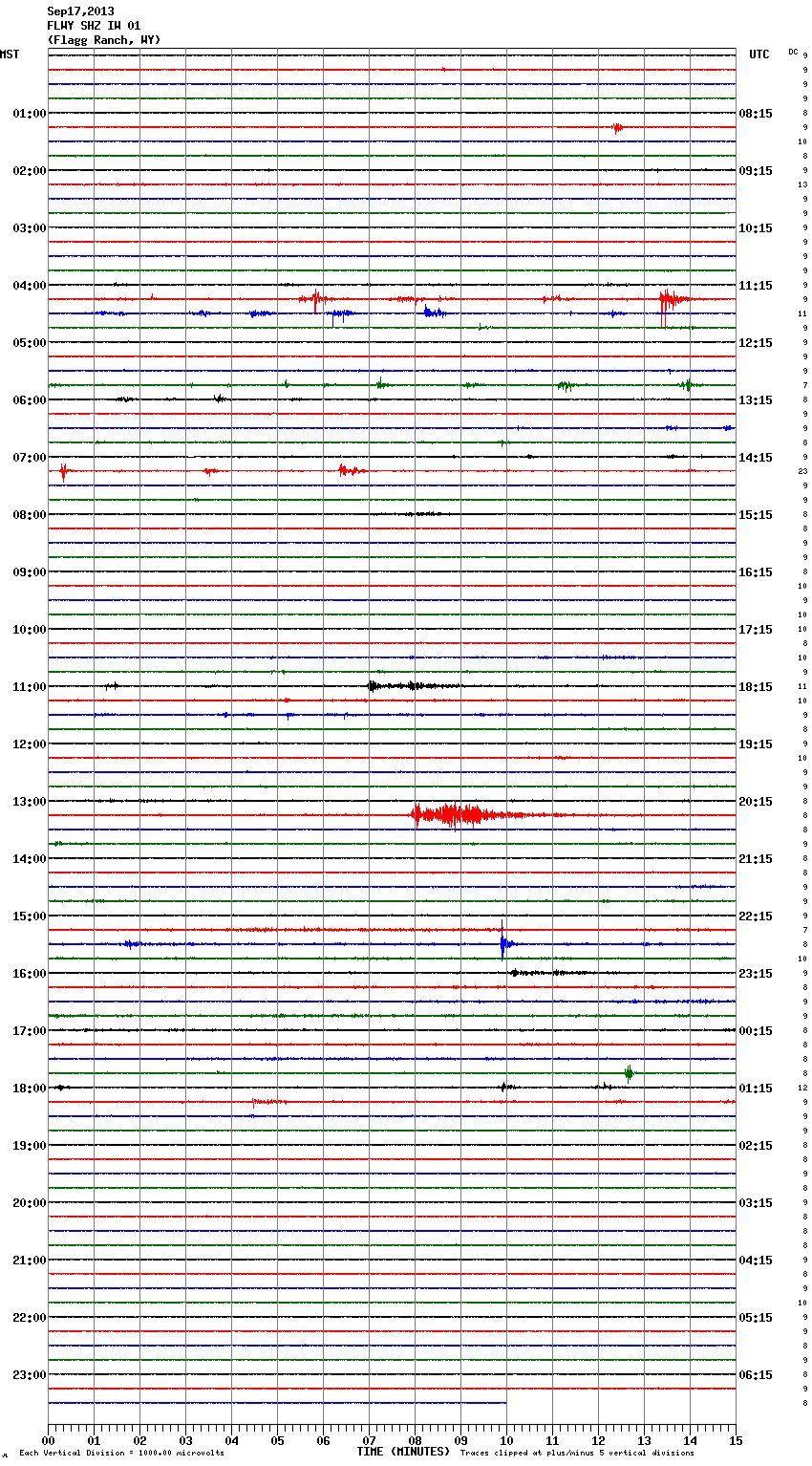Click the Sep17,2013 date text
The height and width of the screenshot is (1466, 812).
click(80, 11)
